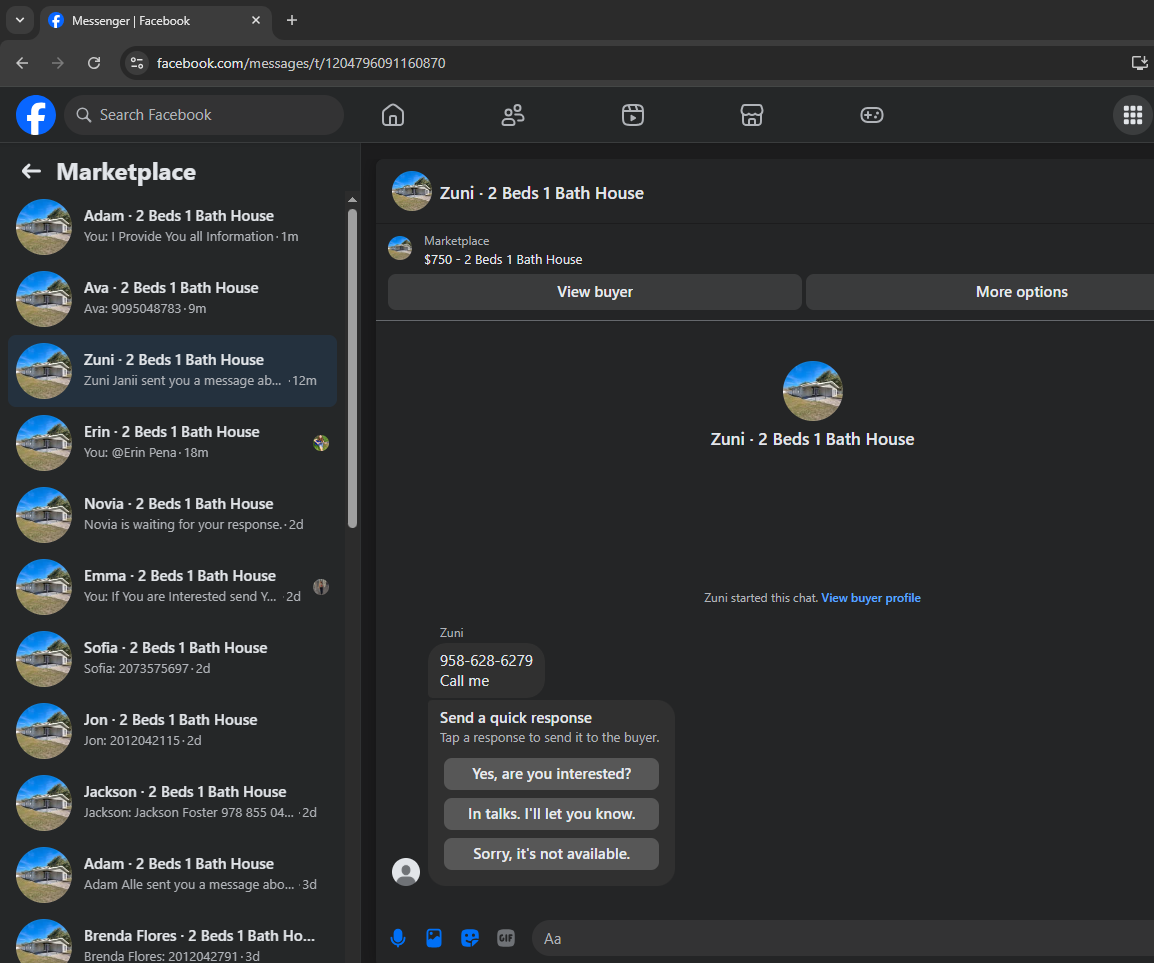Select the Zuni conversation in list
The image size is (1154, 963).
[x=172, y=371]
